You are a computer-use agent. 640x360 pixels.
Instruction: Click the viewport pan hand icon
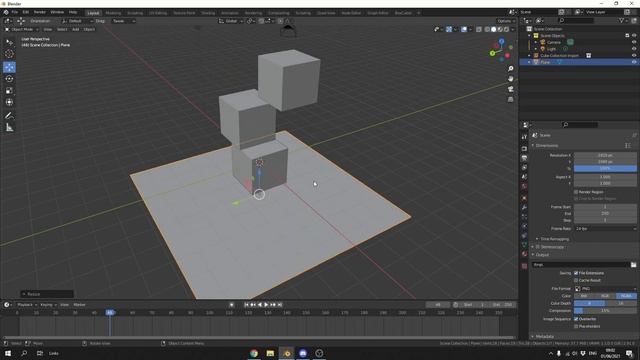[x=511, y=79]
